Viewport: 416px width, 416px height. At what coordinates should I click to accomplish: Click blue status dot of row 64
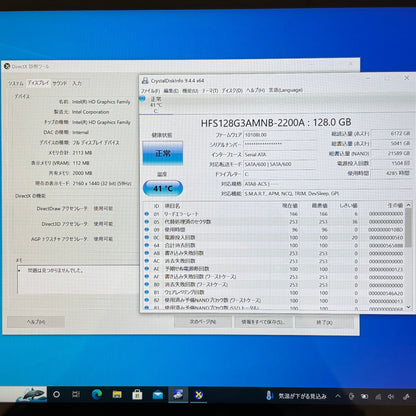(146, 245)
